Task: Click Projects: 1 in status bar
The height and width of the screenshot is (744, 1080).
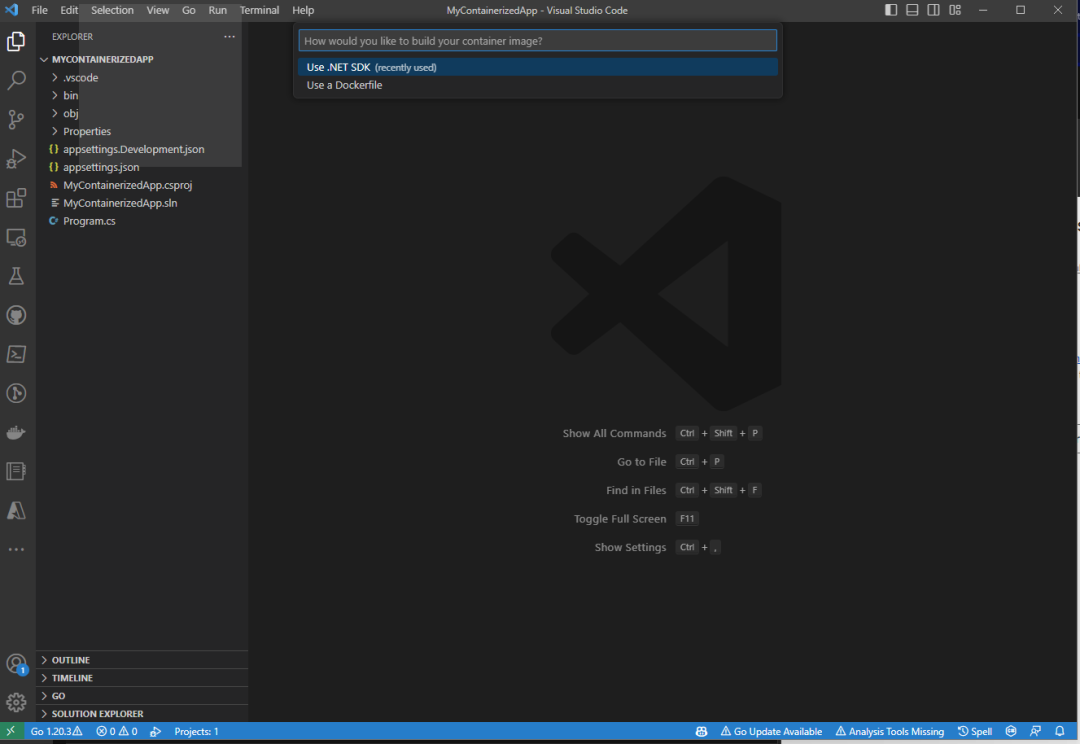Action: click(196, 732)
